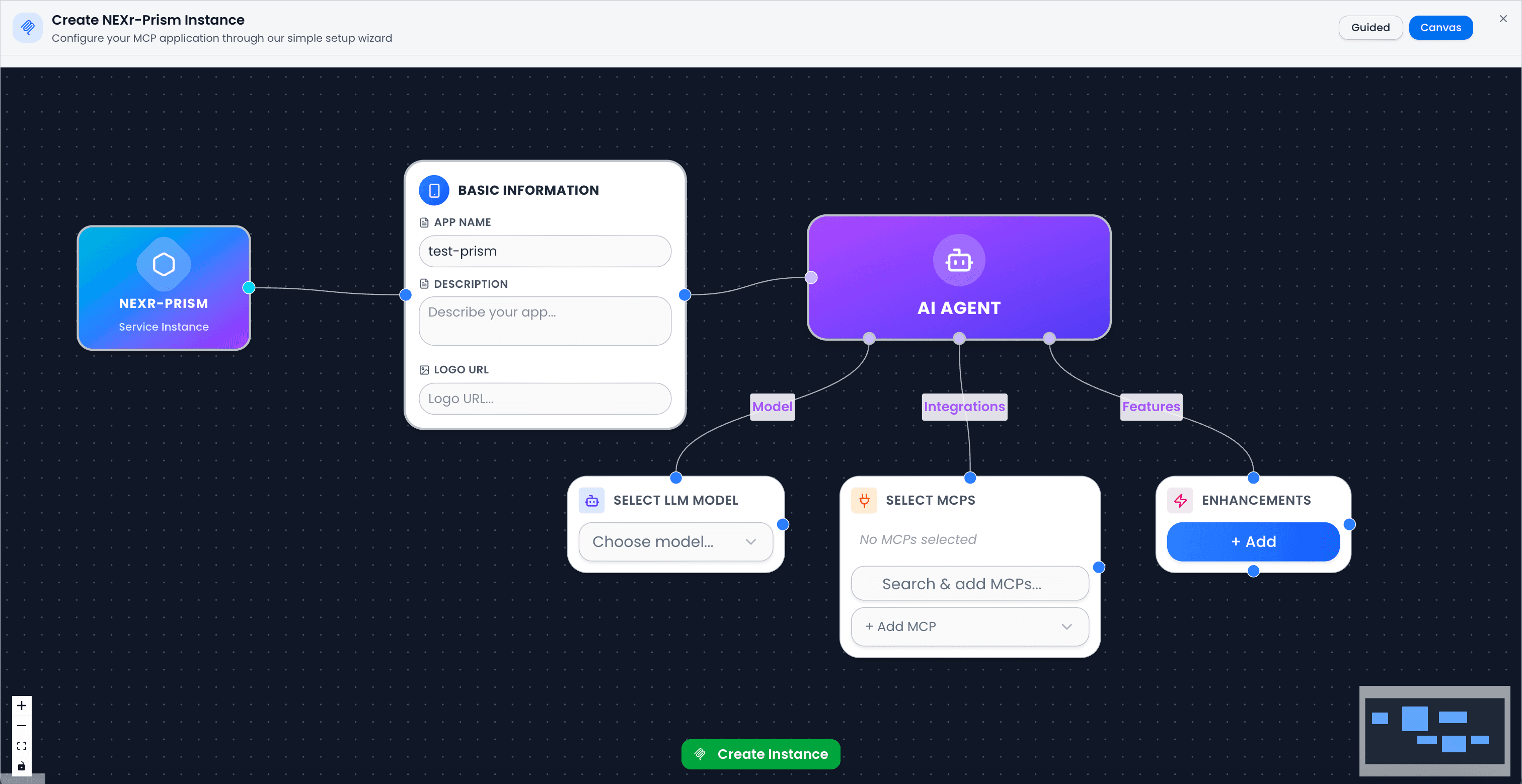This screenshot has height=784, width=1522.
Task: Click the Description text area
Action: [544, 321]
